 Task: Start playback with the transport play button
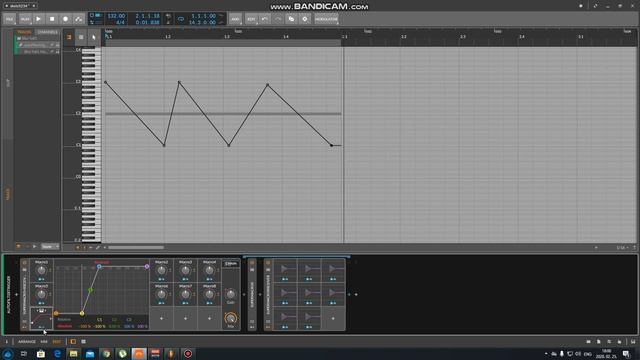point(38,19)
